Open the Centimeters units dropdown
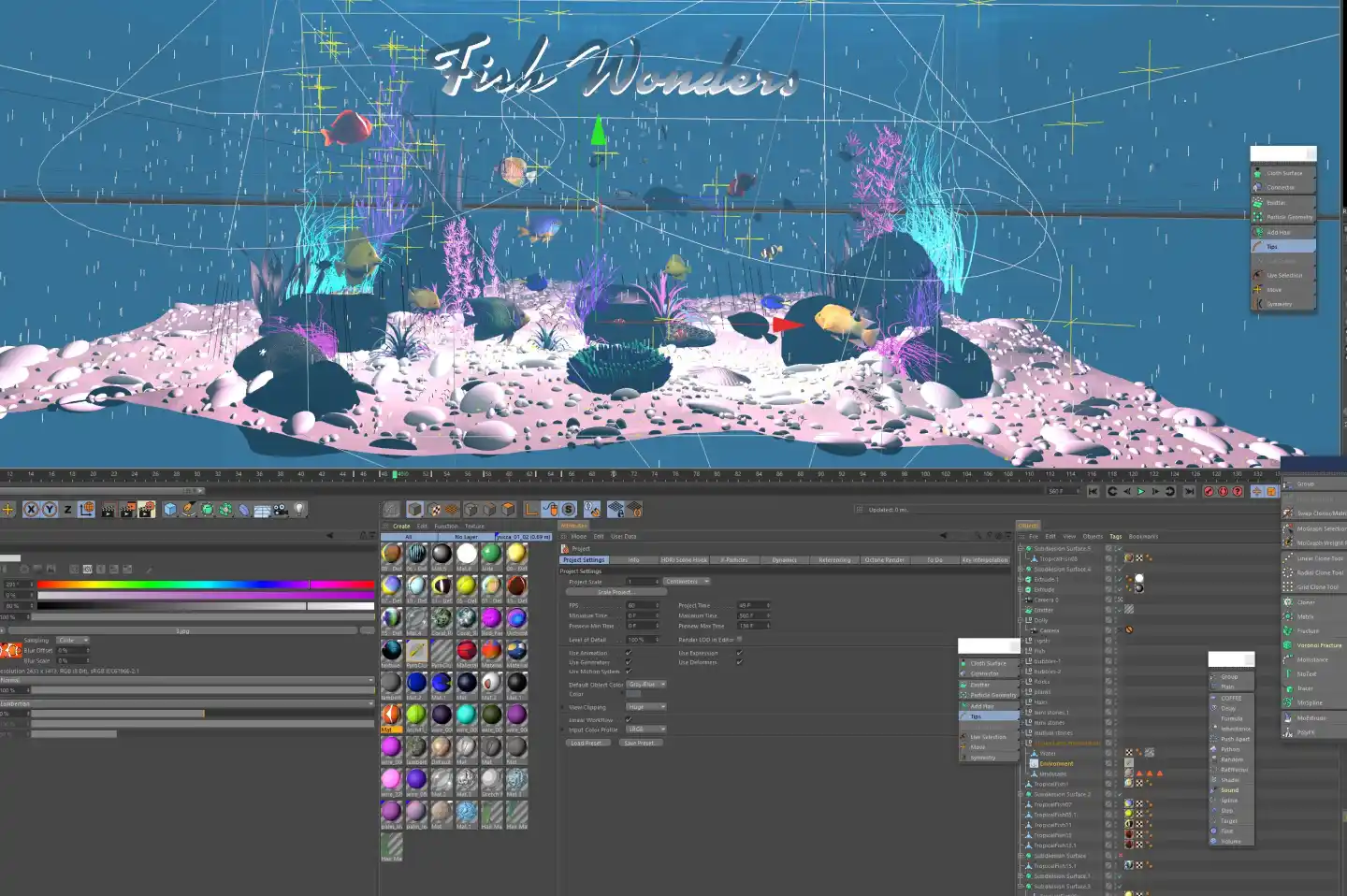 pos(688,581)
